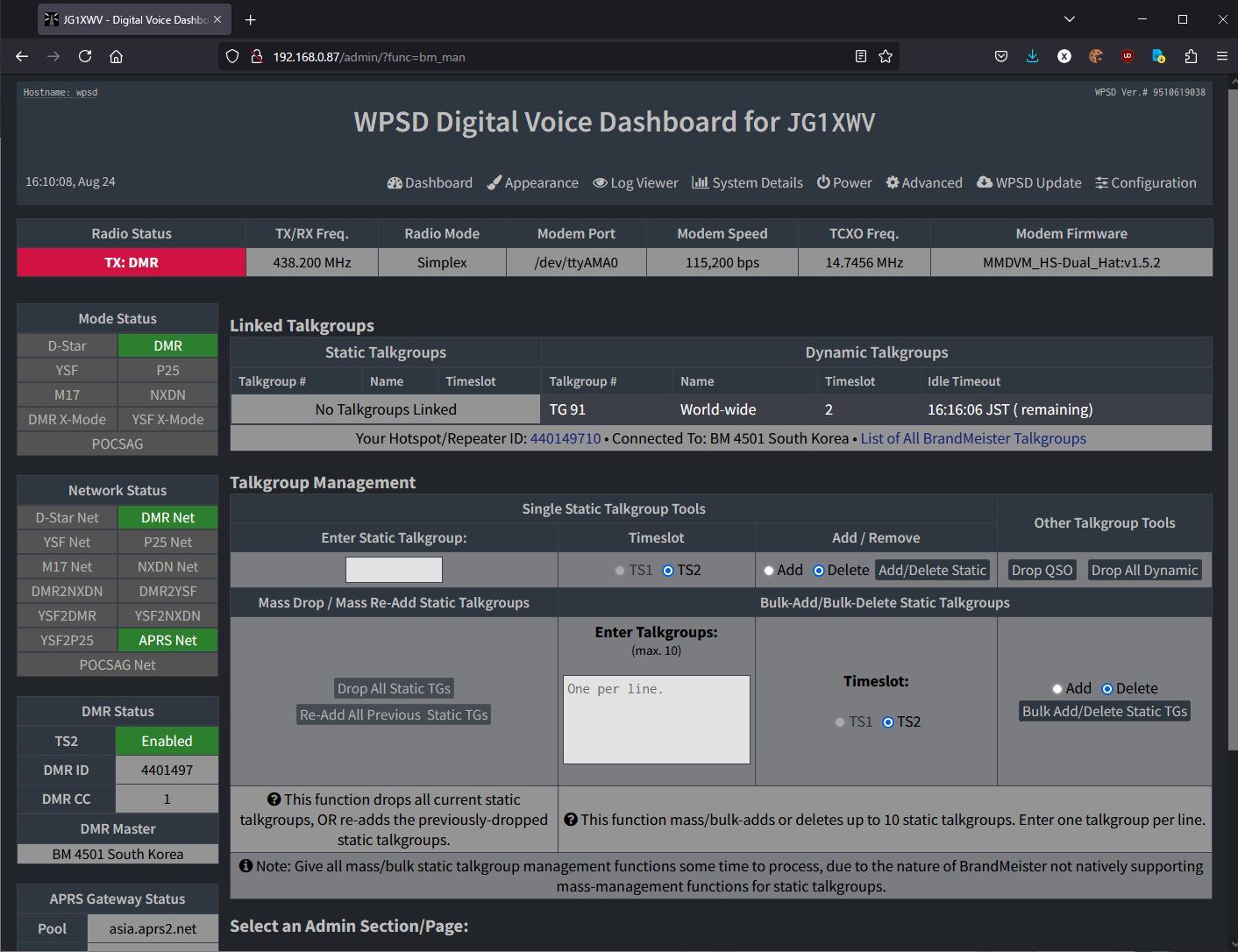
Task: Click the TS2 Enabled status cell
Action: point(167,741)
